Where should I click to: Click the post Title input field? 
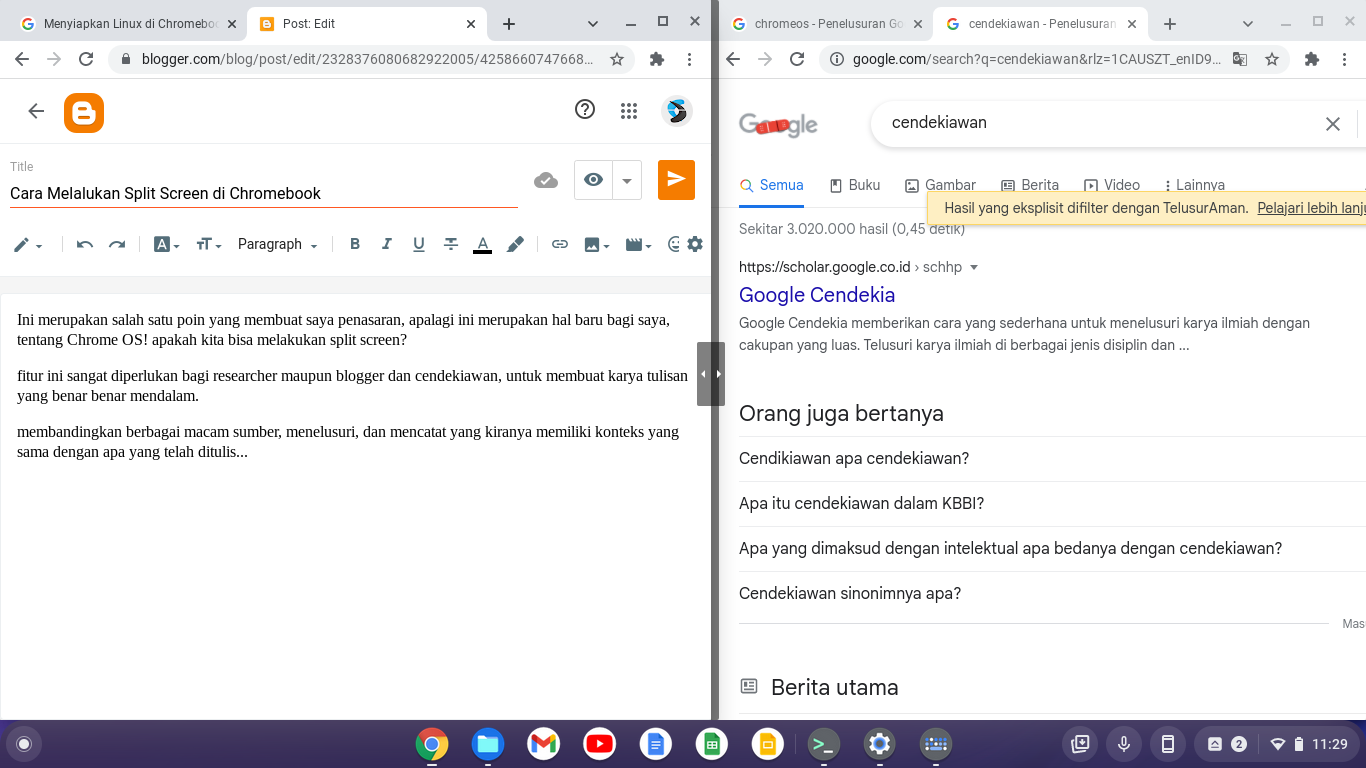click(264, 193)
